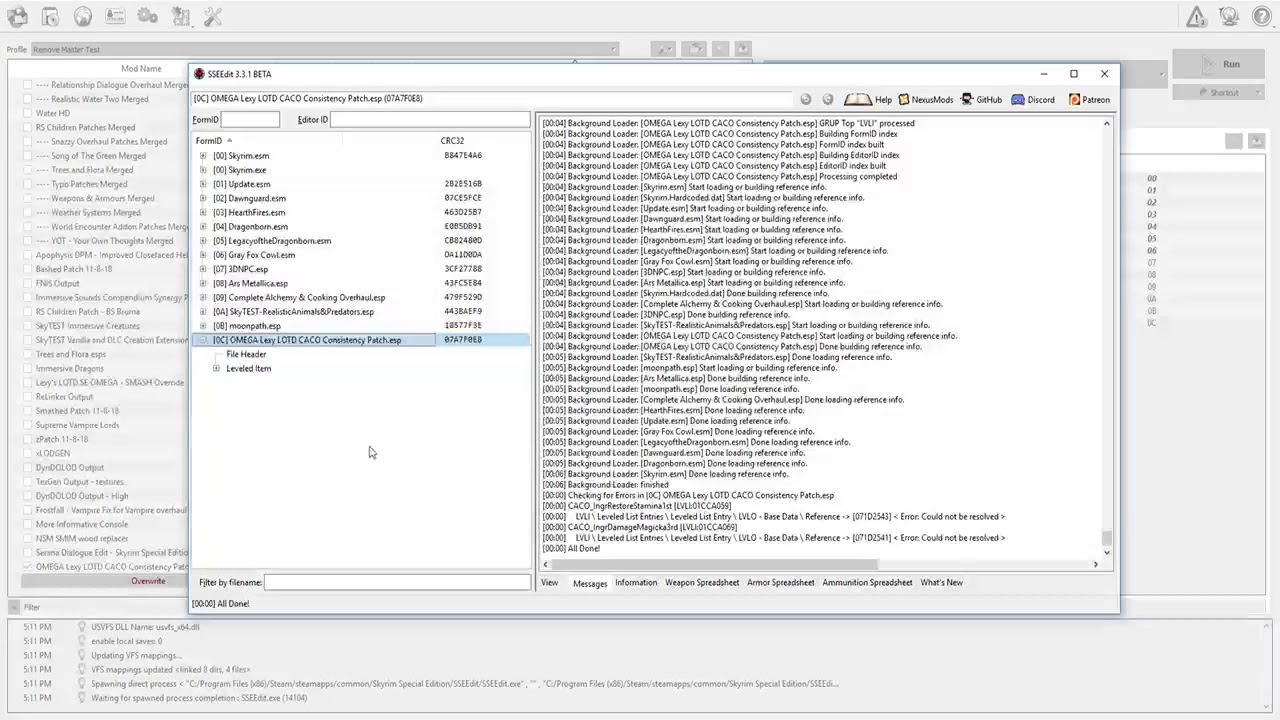Expand [02] Dawnguard.esm tree node
This screenshot has height=720, width=1280.
point(203,198)
